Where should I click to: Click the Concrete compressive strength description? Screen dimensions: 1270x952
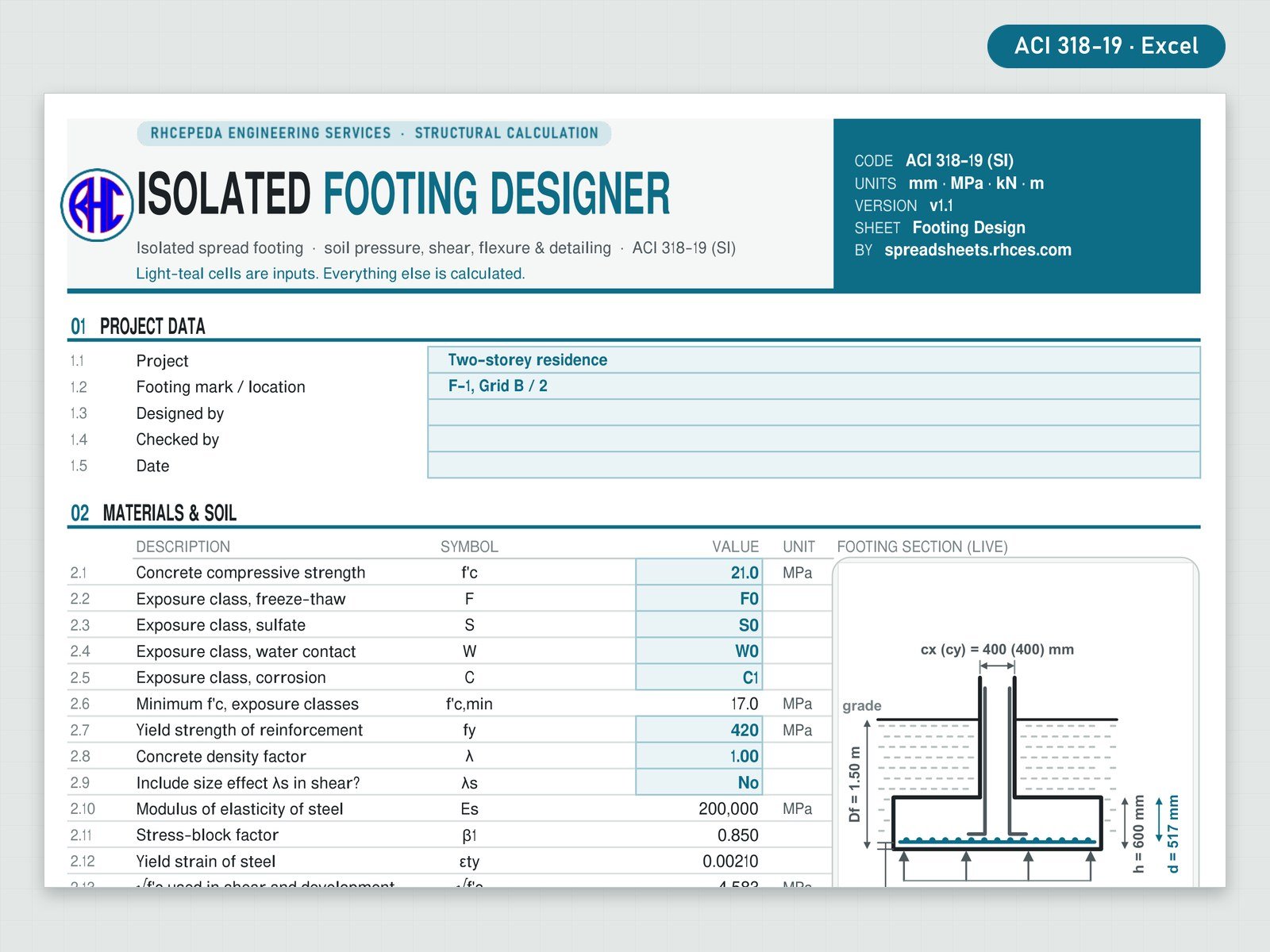tap(251, 572)
